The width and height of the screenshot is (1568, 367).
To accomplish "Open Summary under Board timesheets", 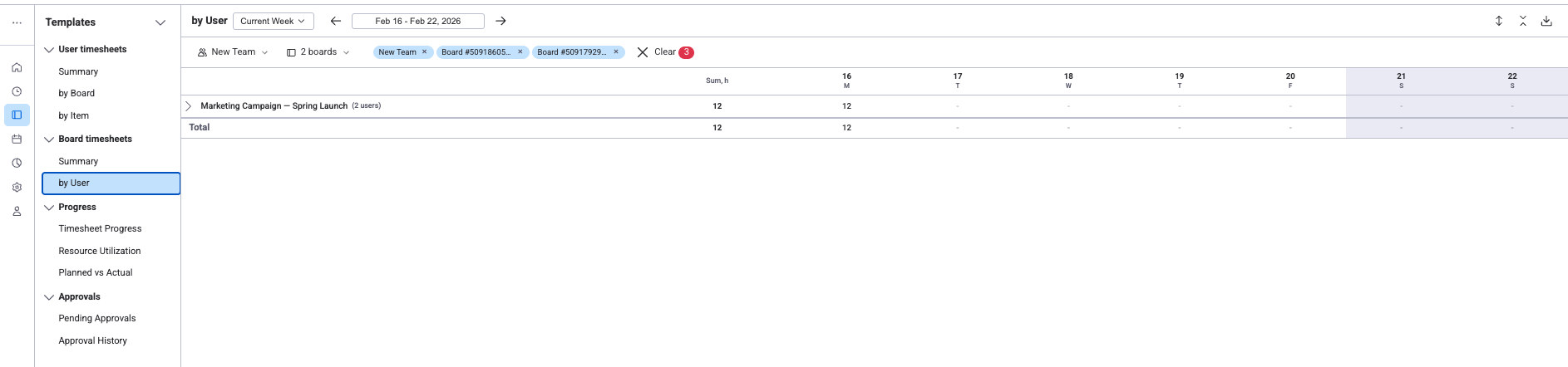I will point(78,161).
